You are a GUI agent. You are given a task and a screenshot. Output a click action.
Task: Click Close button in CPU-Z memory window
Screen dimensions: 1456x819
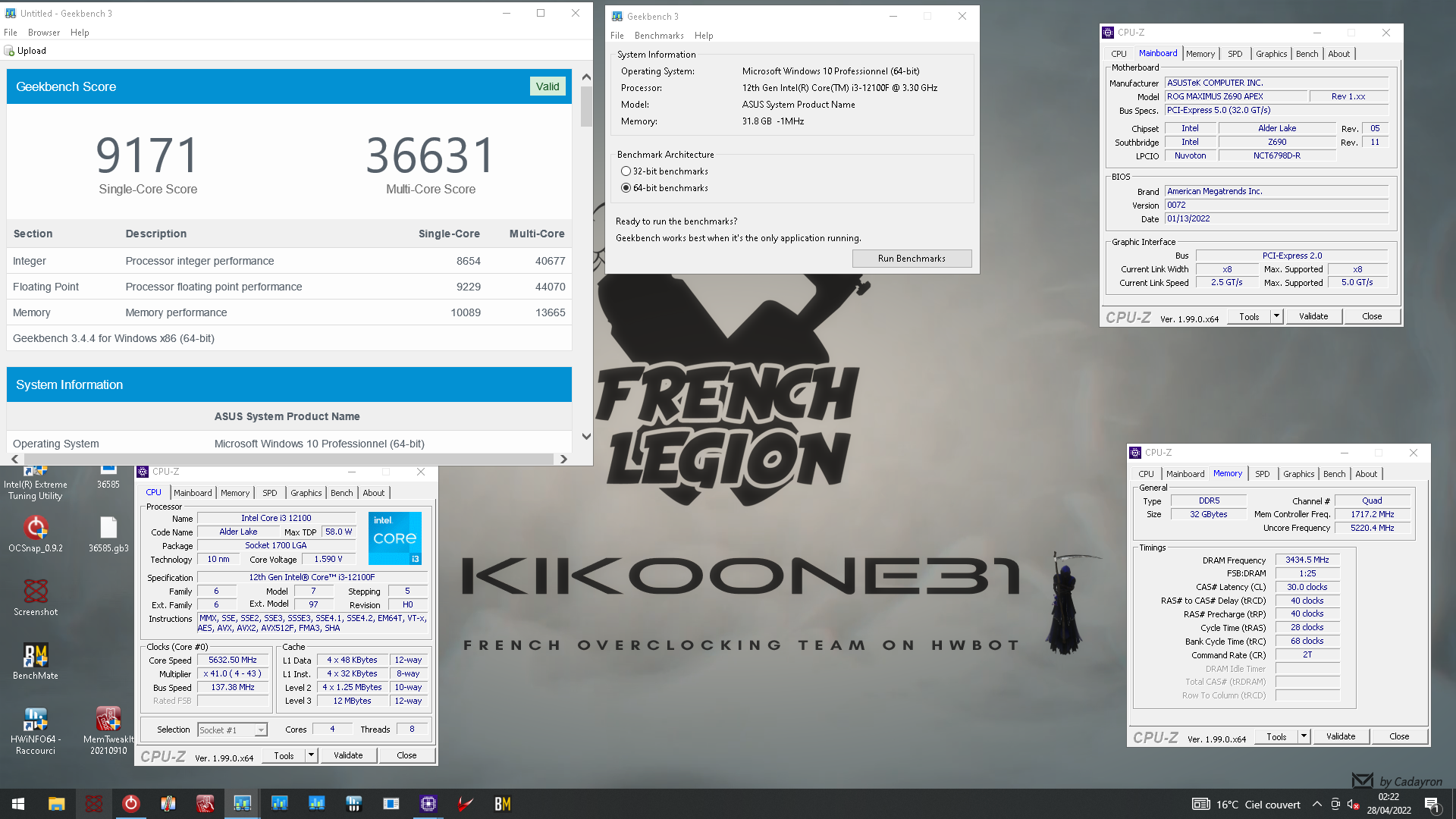pos(1399,736)
